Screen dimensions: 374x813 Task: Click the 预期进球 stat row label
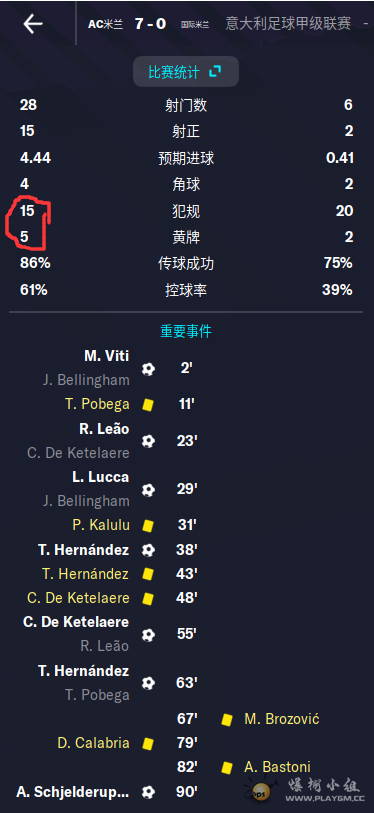tap(186, 158)
